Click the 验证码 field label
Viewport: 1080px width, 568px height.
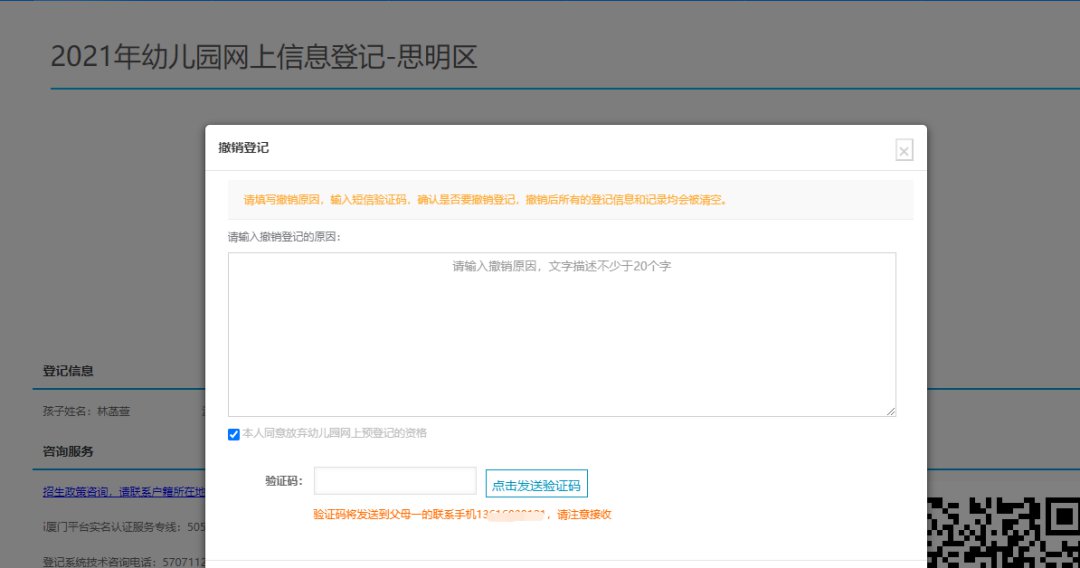(x=284, y=481)
